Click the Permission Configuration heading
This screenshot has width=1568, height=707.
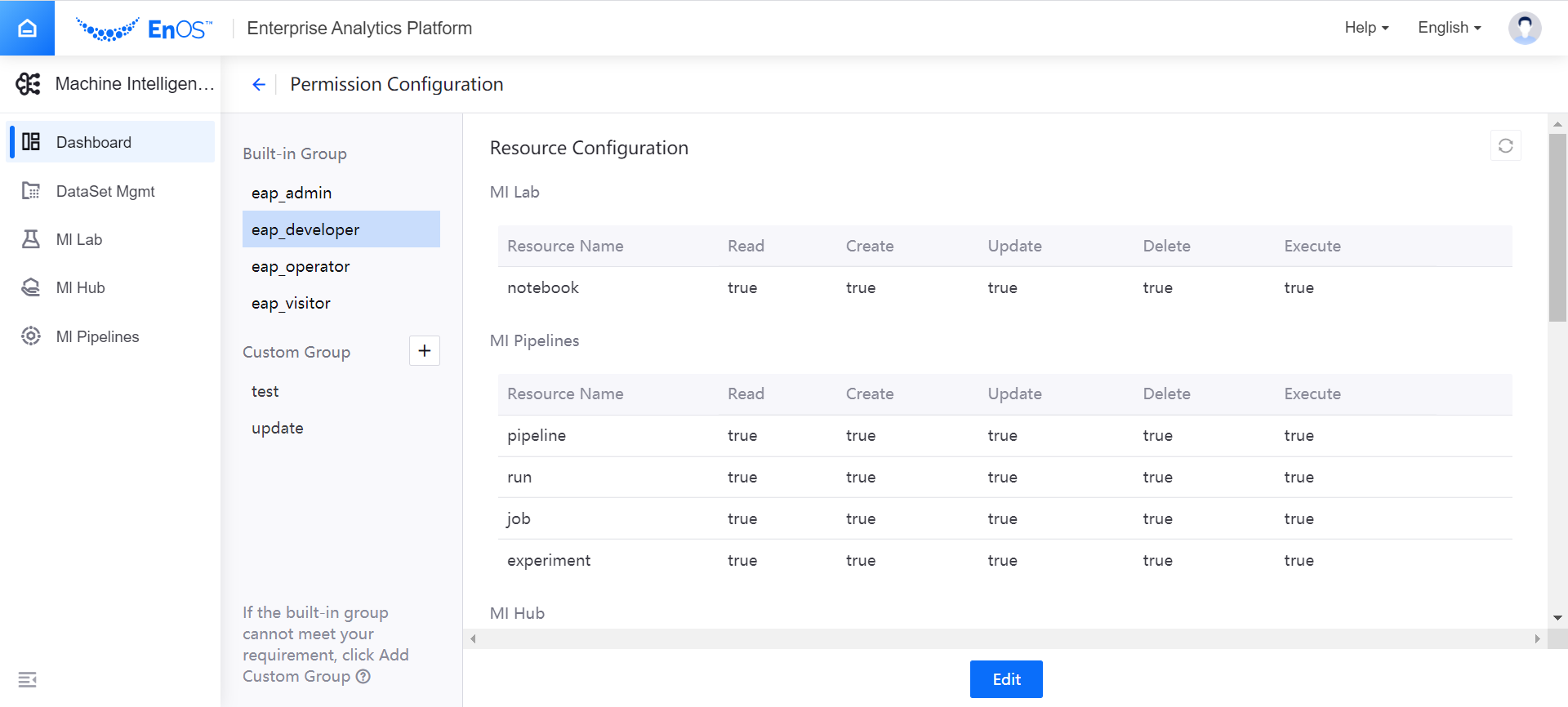[396, 84]
